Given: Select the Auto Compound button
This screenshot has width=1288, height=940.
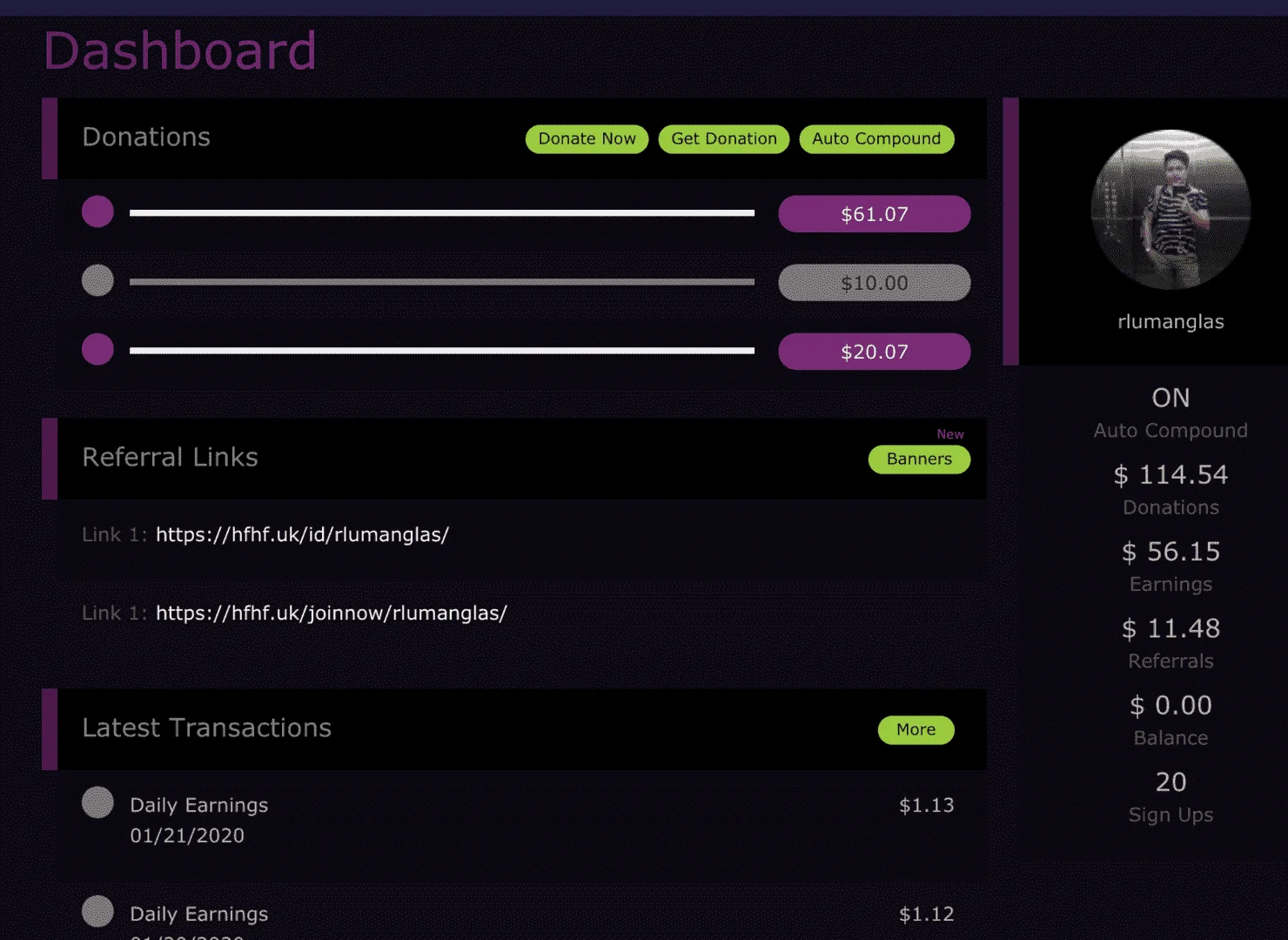Looking at the screenshot, I should point(876,139).
